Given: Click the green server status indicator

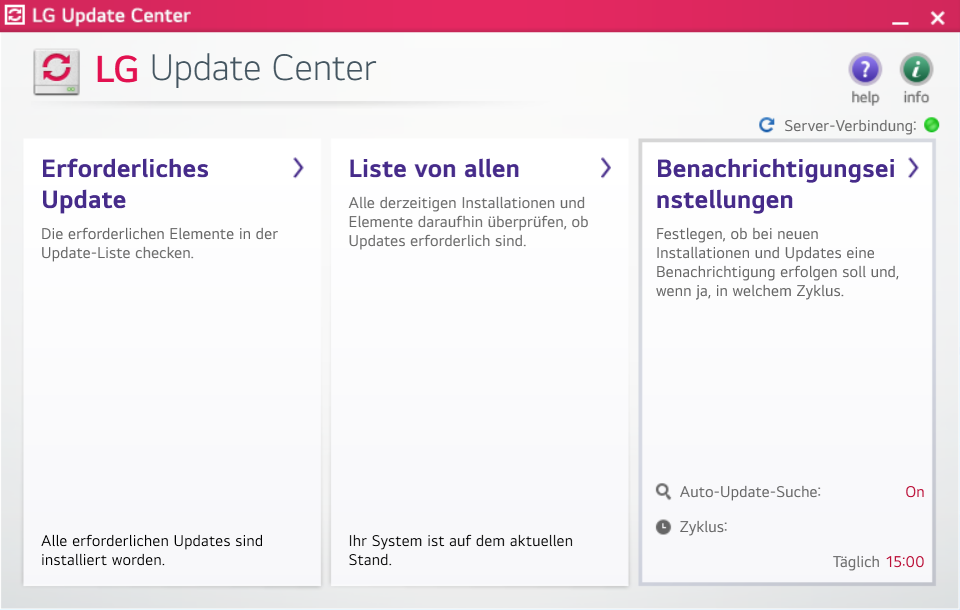Looking at the screenshot, I should [931, 125].
